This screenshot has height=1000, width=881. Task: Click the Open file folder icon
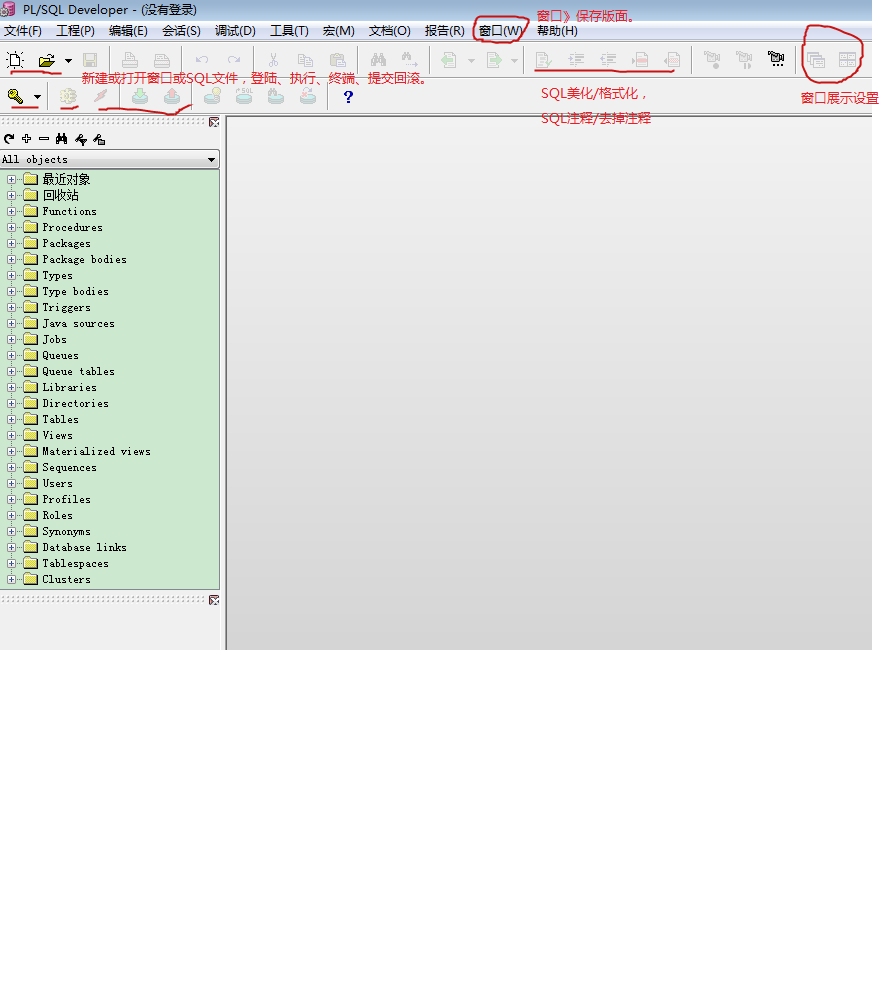coord(47,61)
